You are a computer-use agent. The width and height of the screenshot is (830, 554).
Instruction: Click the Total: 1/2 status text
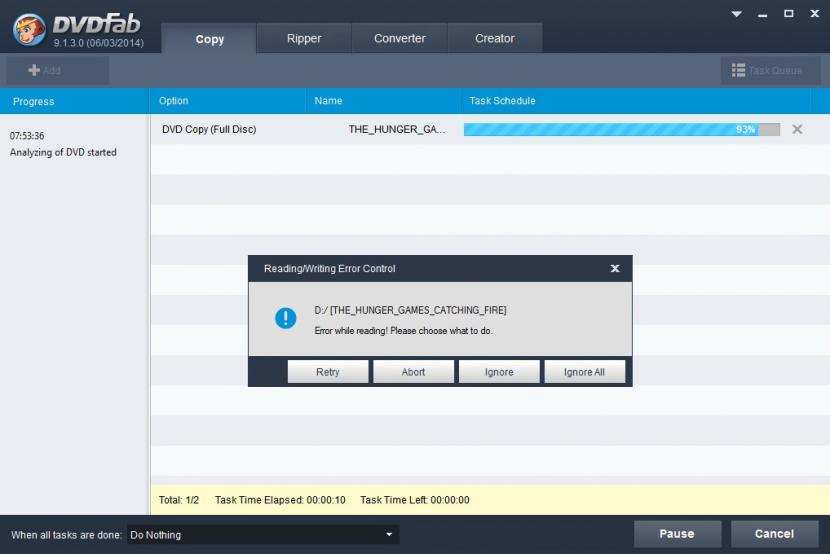click(179, 500)
